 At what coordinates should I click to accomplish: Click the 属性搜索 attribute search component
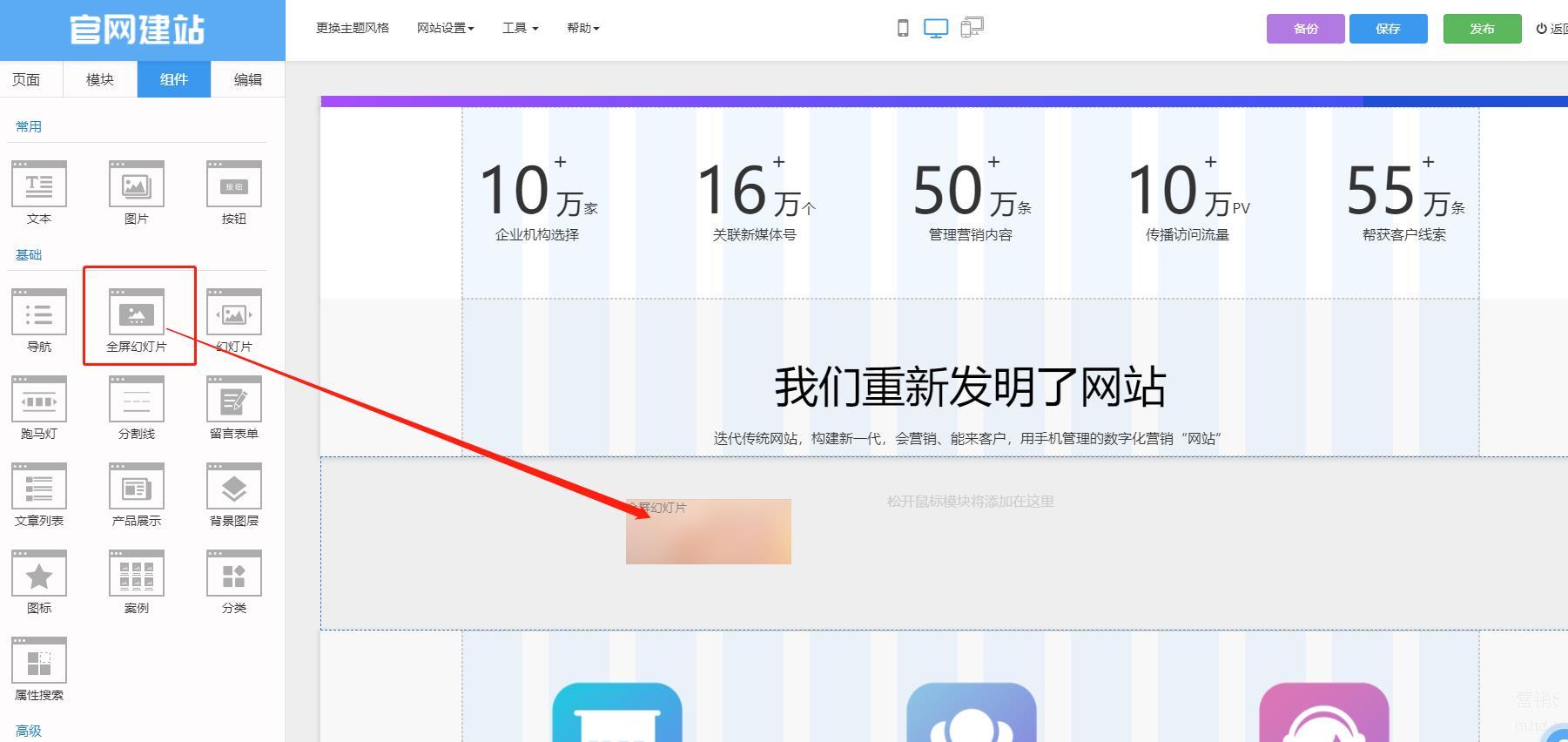(39, 661)
